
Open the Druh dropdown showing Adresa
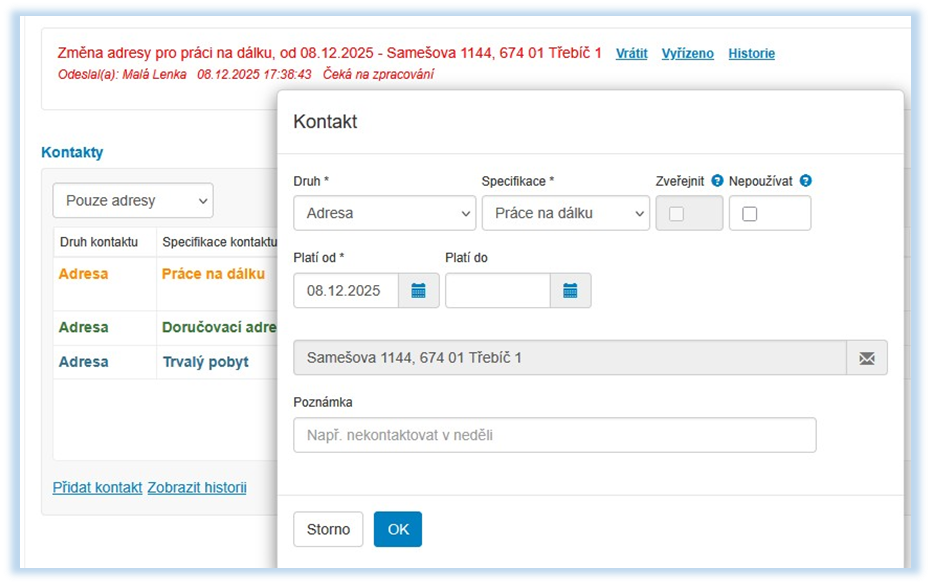coord(384,213)
